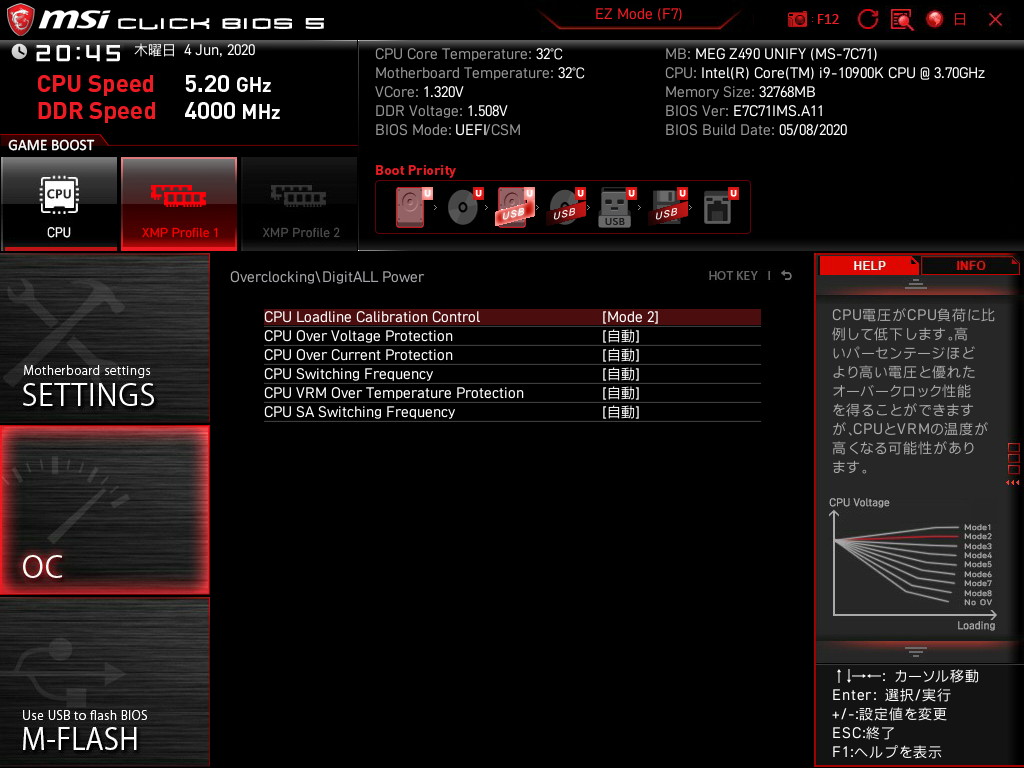Screen dimensions: 1024x768
Task: Change CPU Over Voltage Protection [自動] value
Action: (x=620, y=336)
